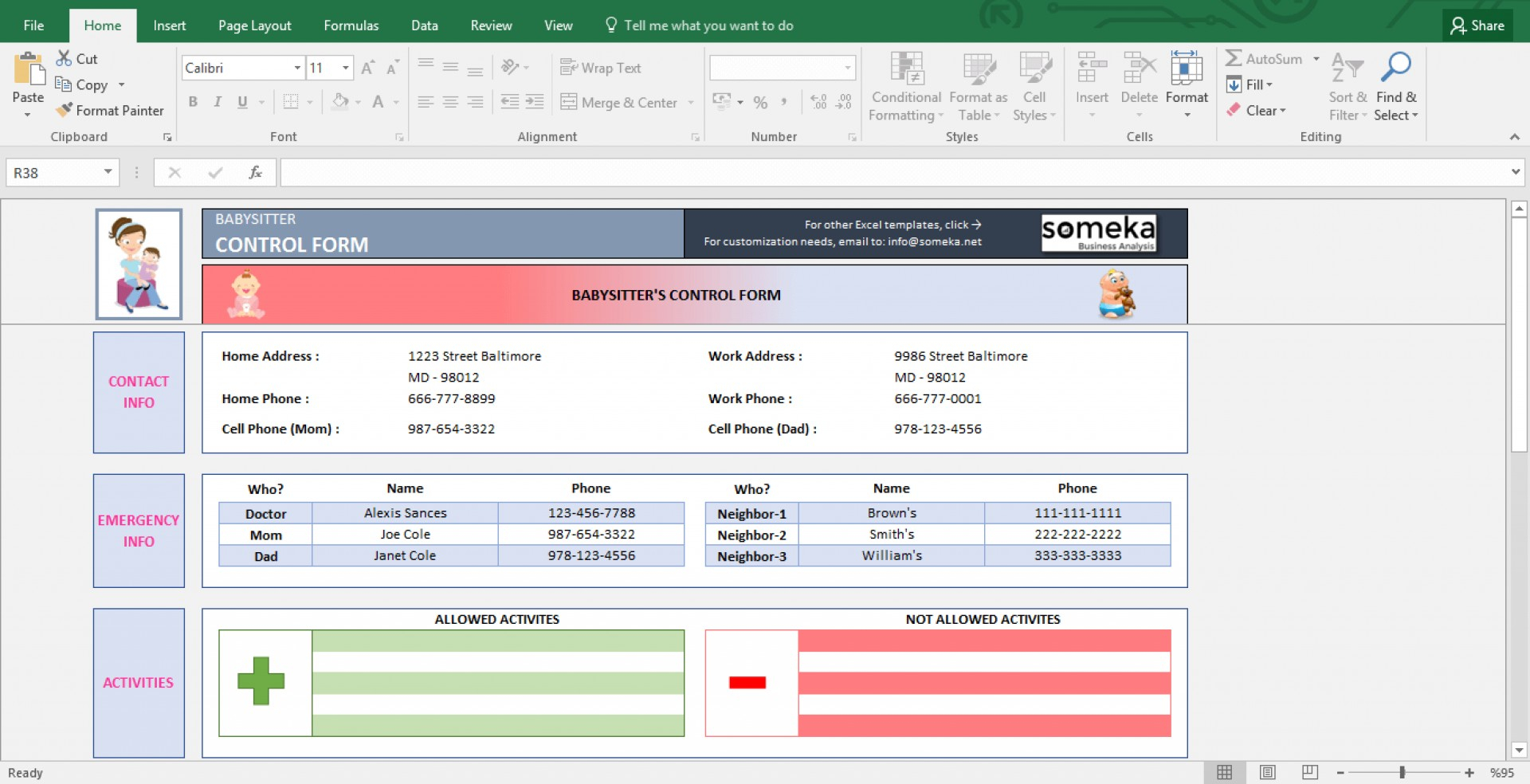Switch to Page Layout view in status bar
Viewport: 1530px width, 784px height.
[x=1267, y=772]
